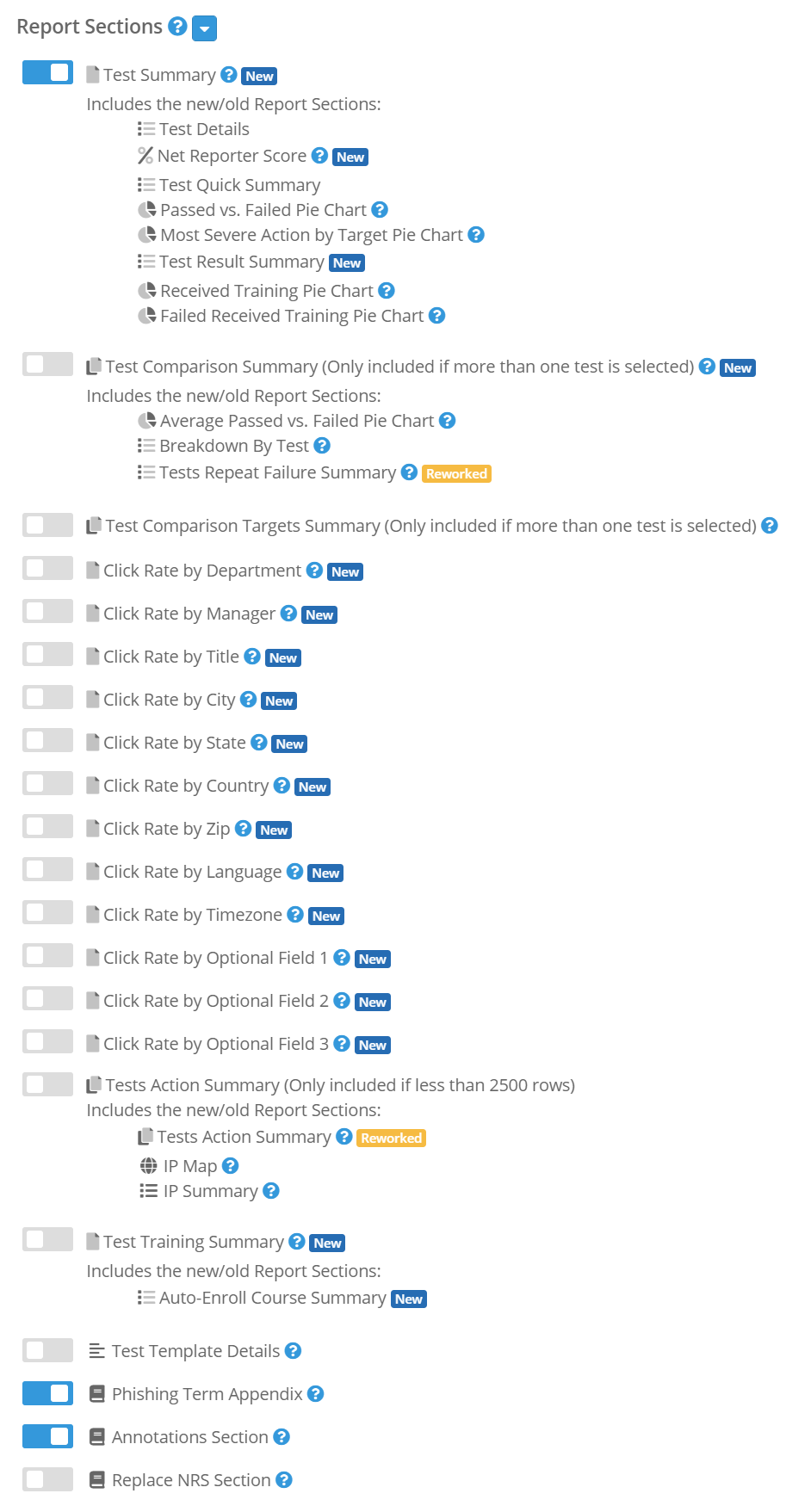786x1512 pixels.
Task: Click the Test Training Summary section label
Action: (194, 1242)
